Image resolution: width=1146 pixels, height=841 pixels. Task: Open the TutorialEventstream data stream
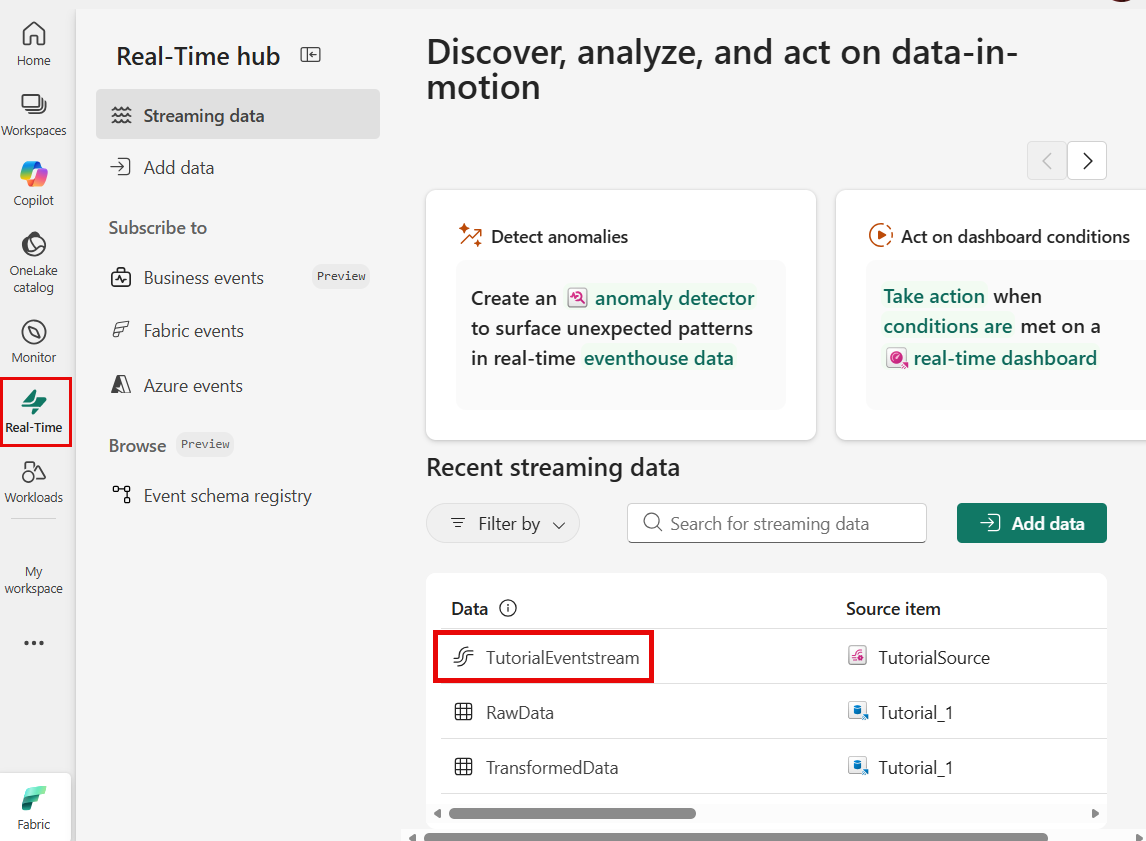[562, 657]
